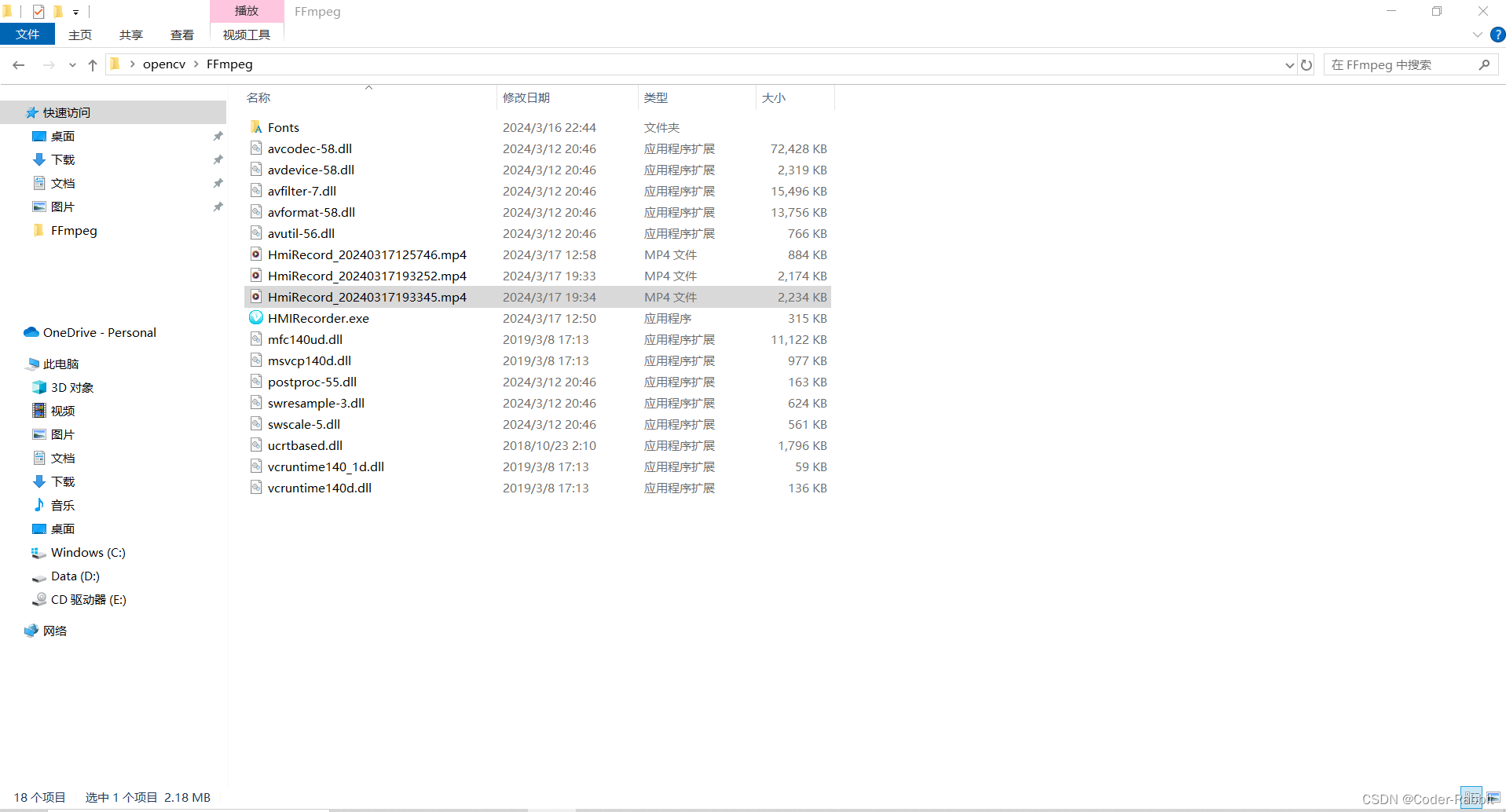Viewport: 1506px width, 812px height.
Task: Select the swscale-5.dll file icon
Action: tap(256, 424)
